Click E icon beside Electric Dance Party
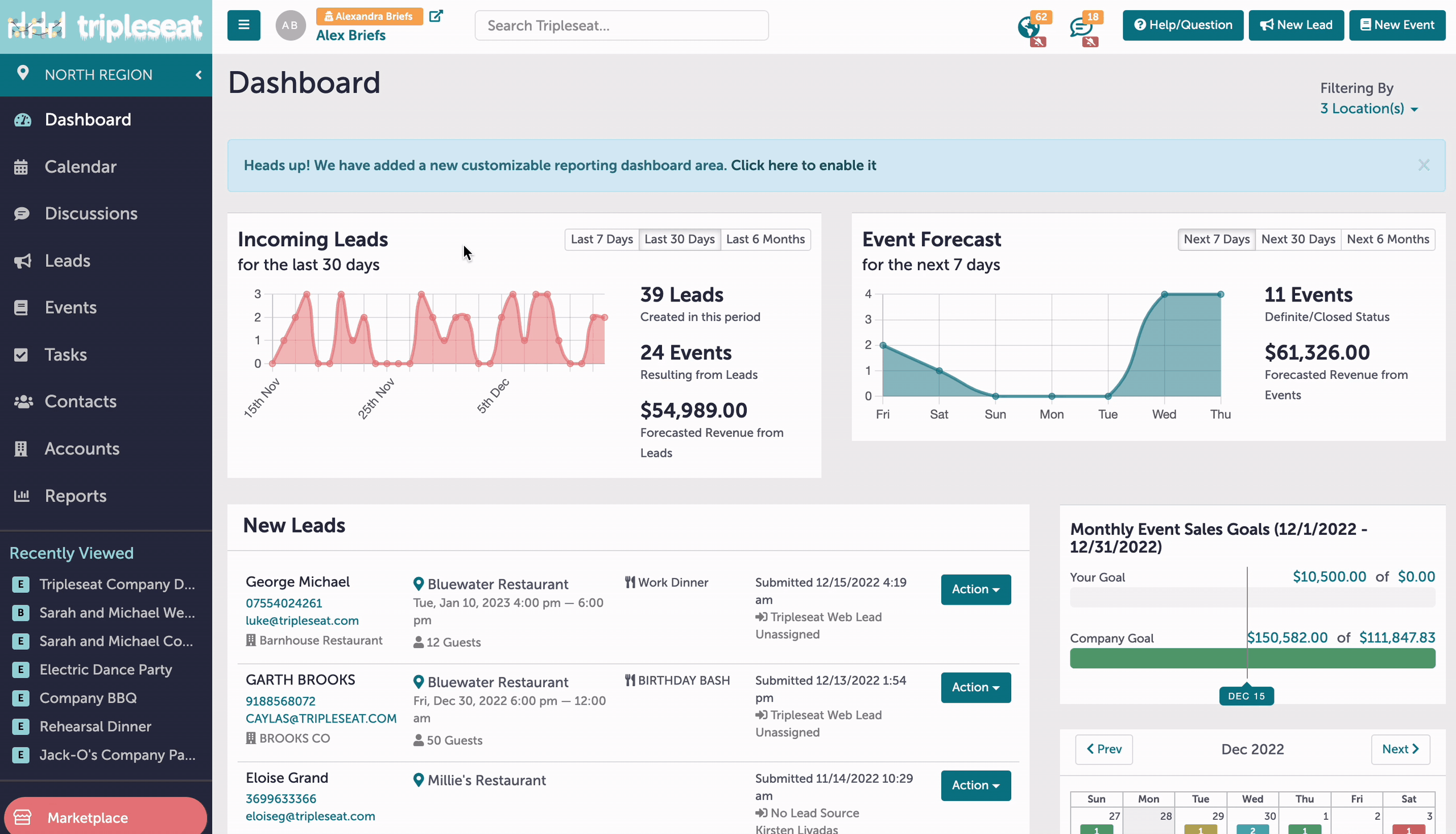The image size is (1456, 834). (x=20, y=670)
